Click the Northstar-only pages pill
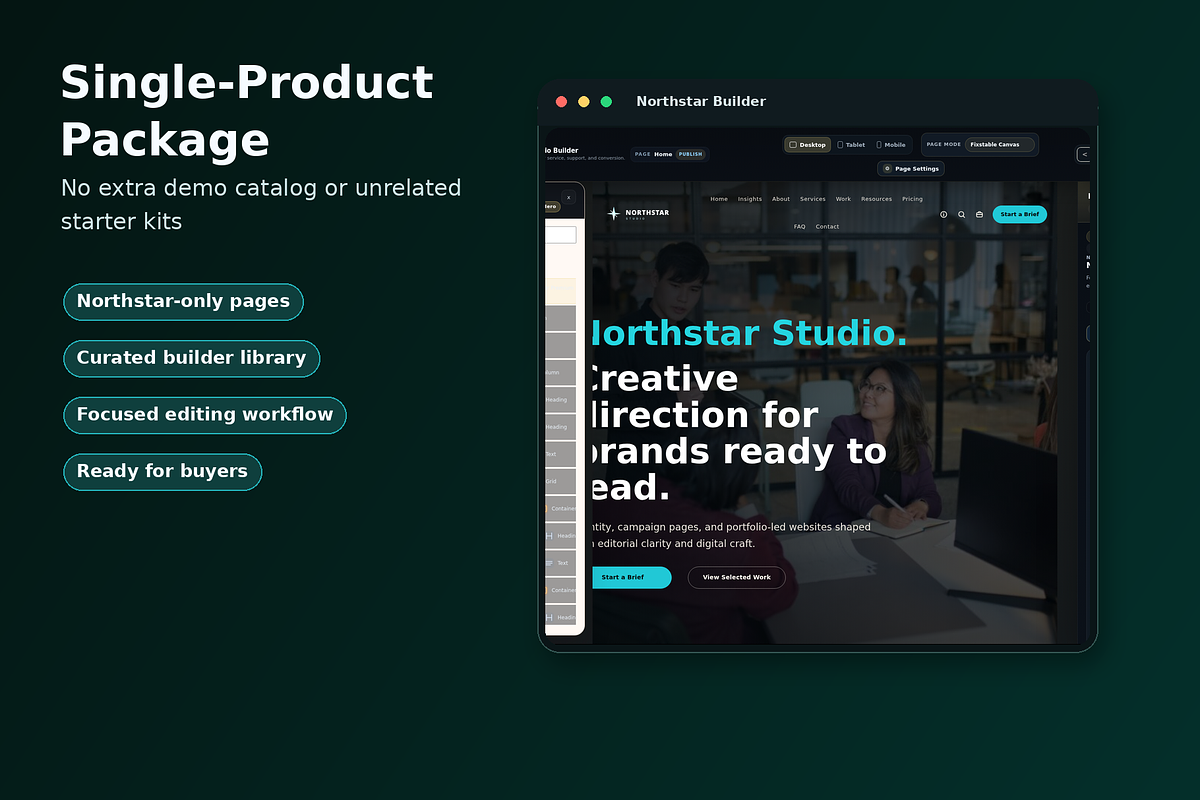Image resolution: width=1200 pixels, height=800 pixels. click(183, 301)
